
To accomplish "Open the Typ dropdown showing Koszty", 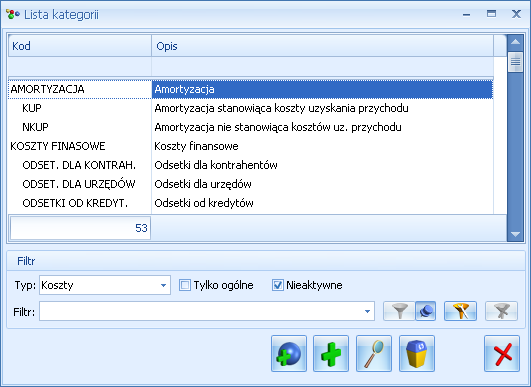I will pyautogui.click(x=105, y=285).
